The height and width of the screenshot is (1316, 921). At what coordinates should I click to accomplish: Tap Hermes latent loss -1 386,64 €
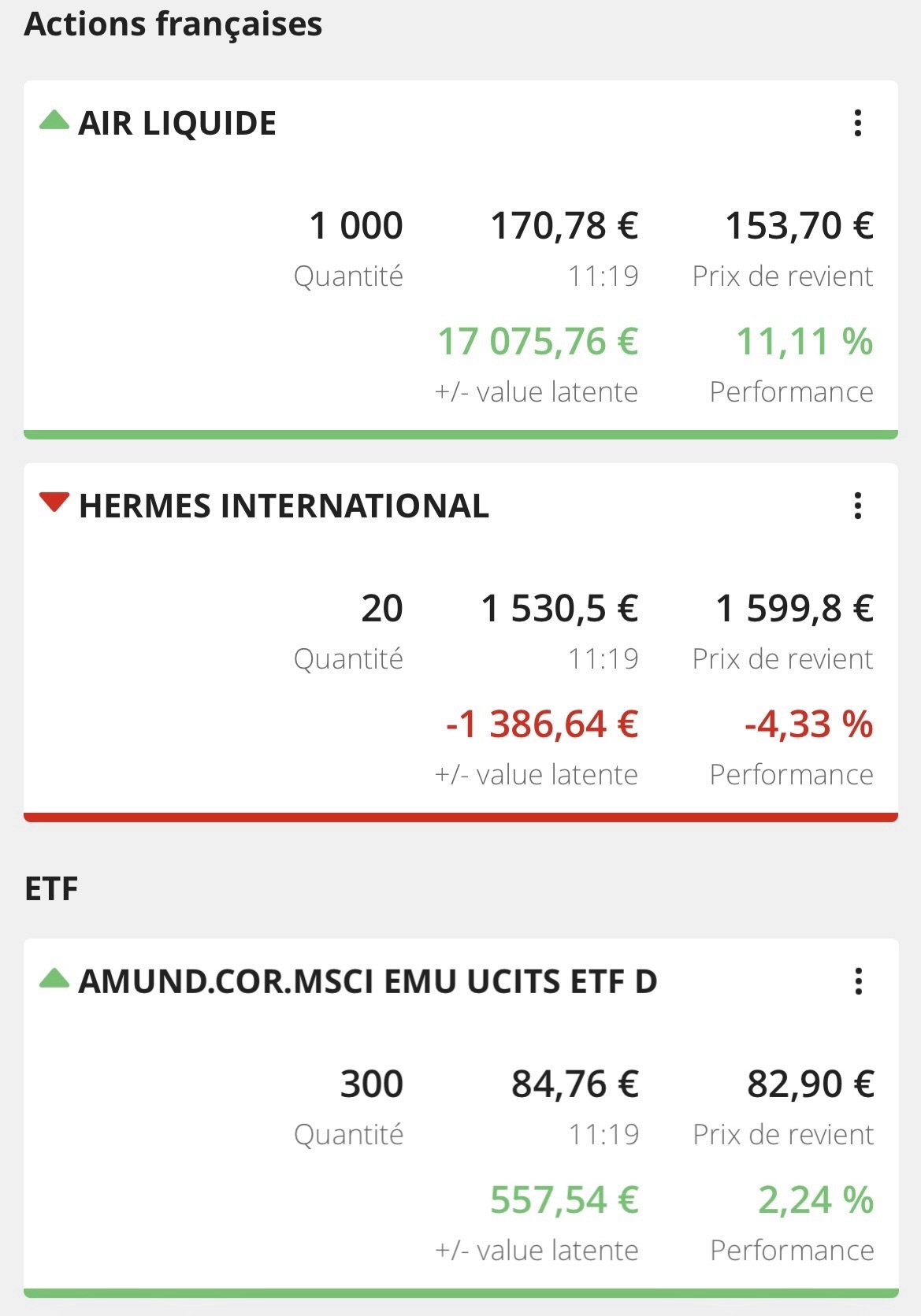pos(541,725)
